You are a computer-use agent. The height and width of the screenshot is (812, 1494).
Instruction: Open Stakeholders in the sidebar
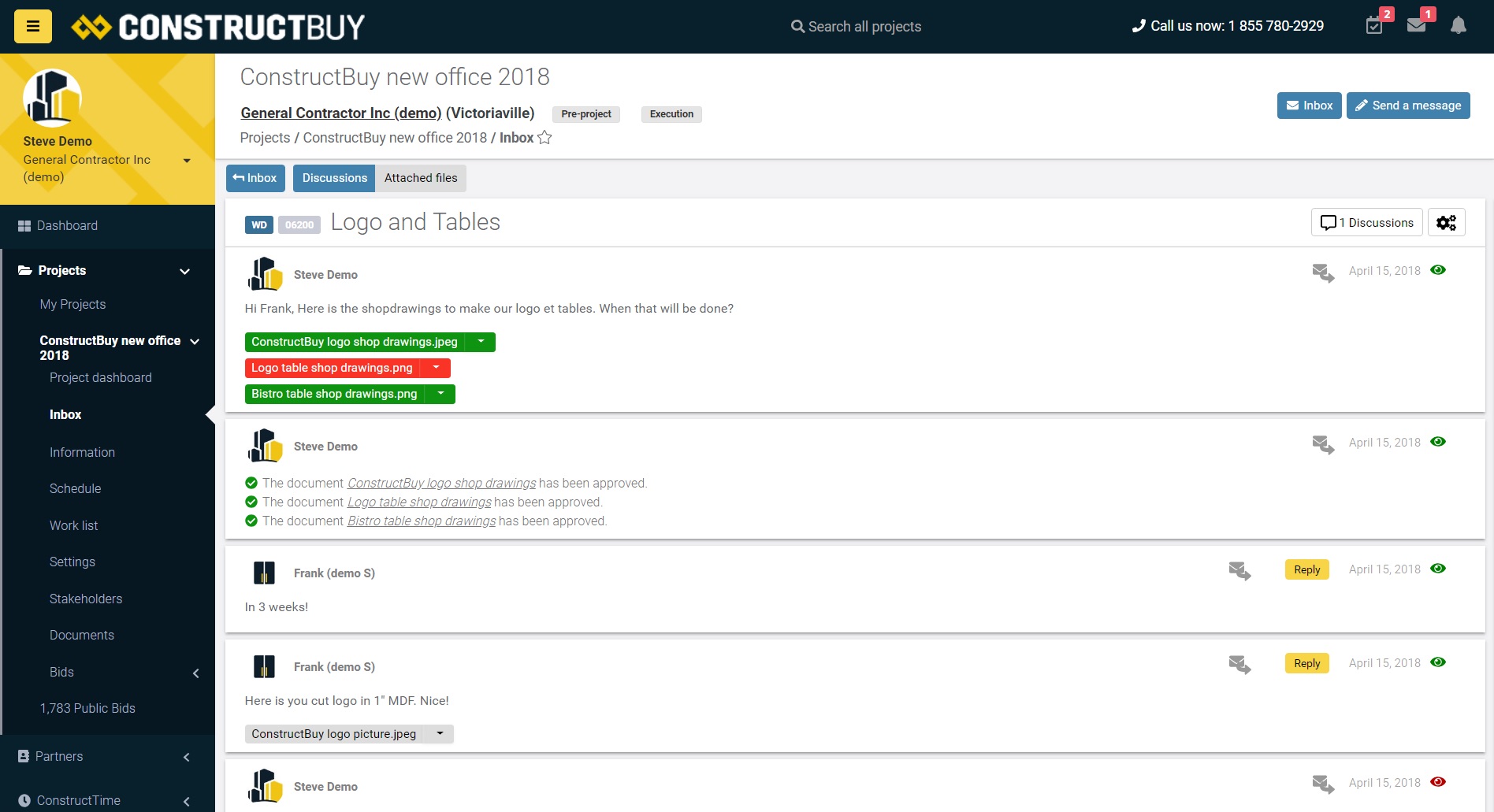[x=86, y=599]
